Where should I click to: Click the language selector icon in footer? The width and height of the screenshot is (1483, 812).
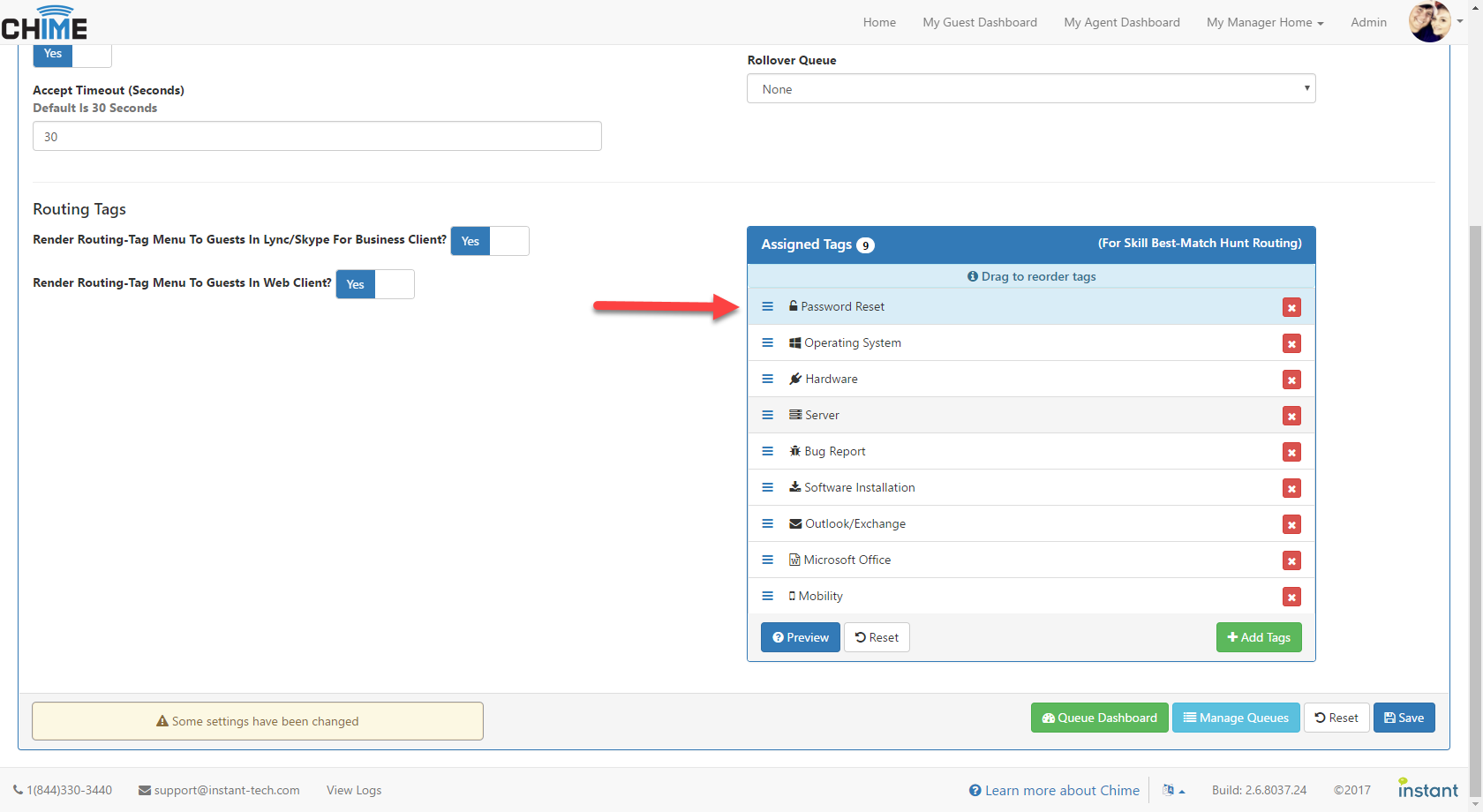click(x=1173, y=790)
